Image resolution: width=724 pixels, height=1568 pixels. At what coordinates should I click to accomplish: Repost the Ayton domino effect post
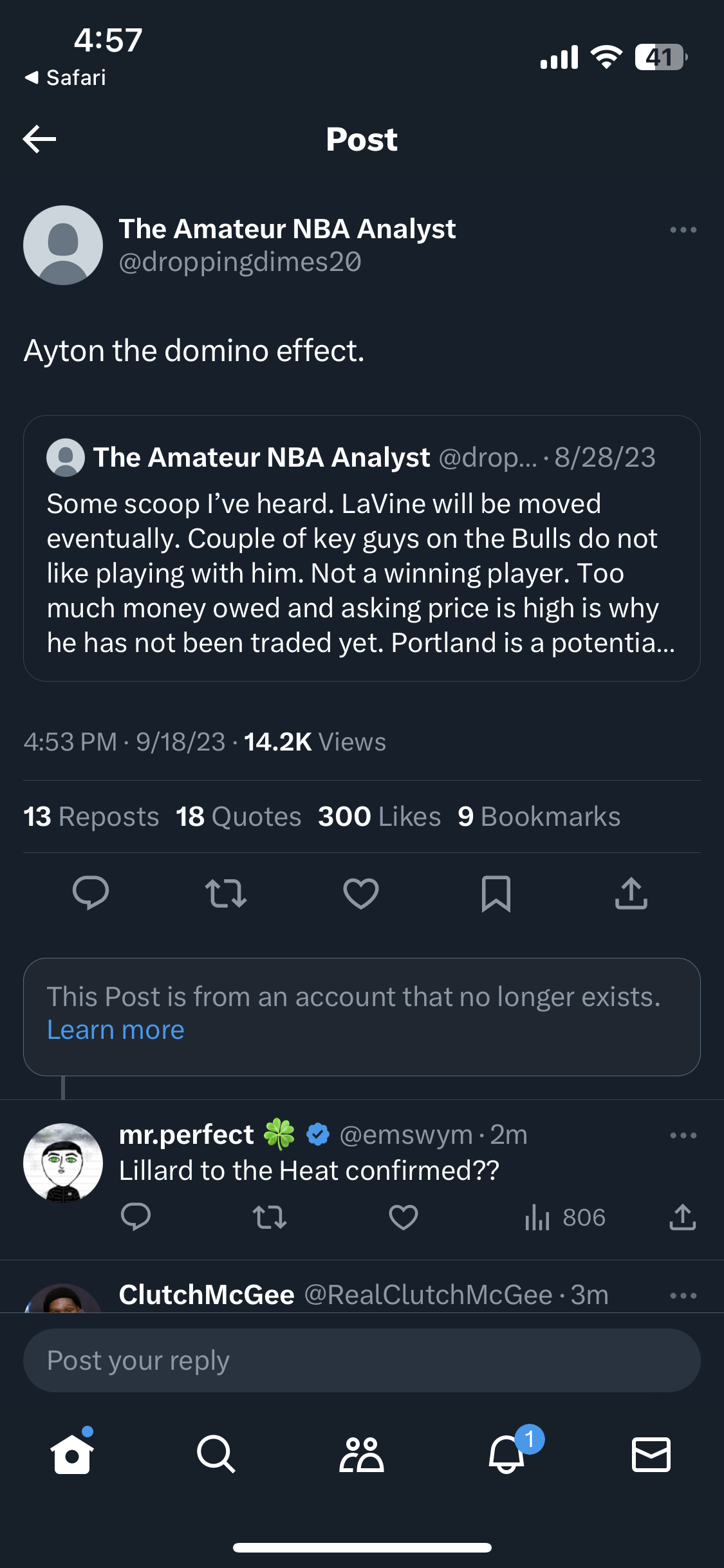point(226,893)
